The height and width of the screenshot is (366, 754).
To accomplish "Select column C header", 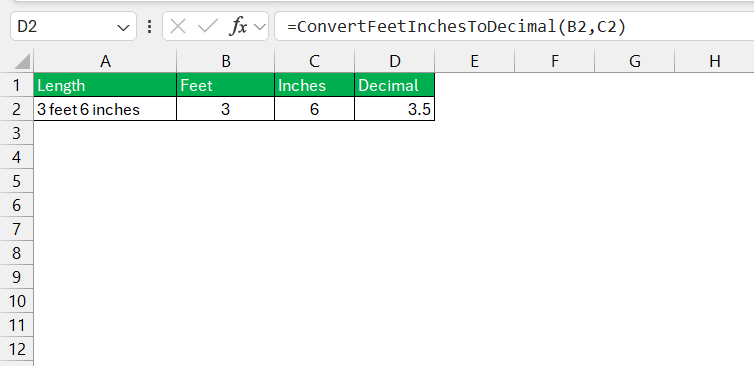I will 314,61.
